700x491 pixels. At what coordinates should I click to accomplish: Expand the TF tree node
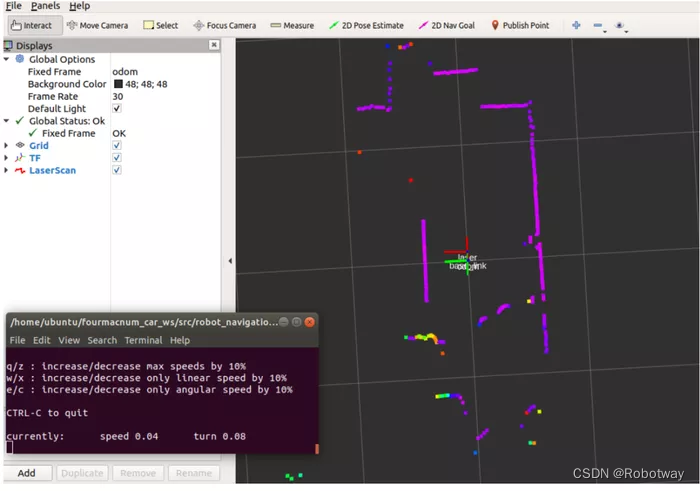6,158
